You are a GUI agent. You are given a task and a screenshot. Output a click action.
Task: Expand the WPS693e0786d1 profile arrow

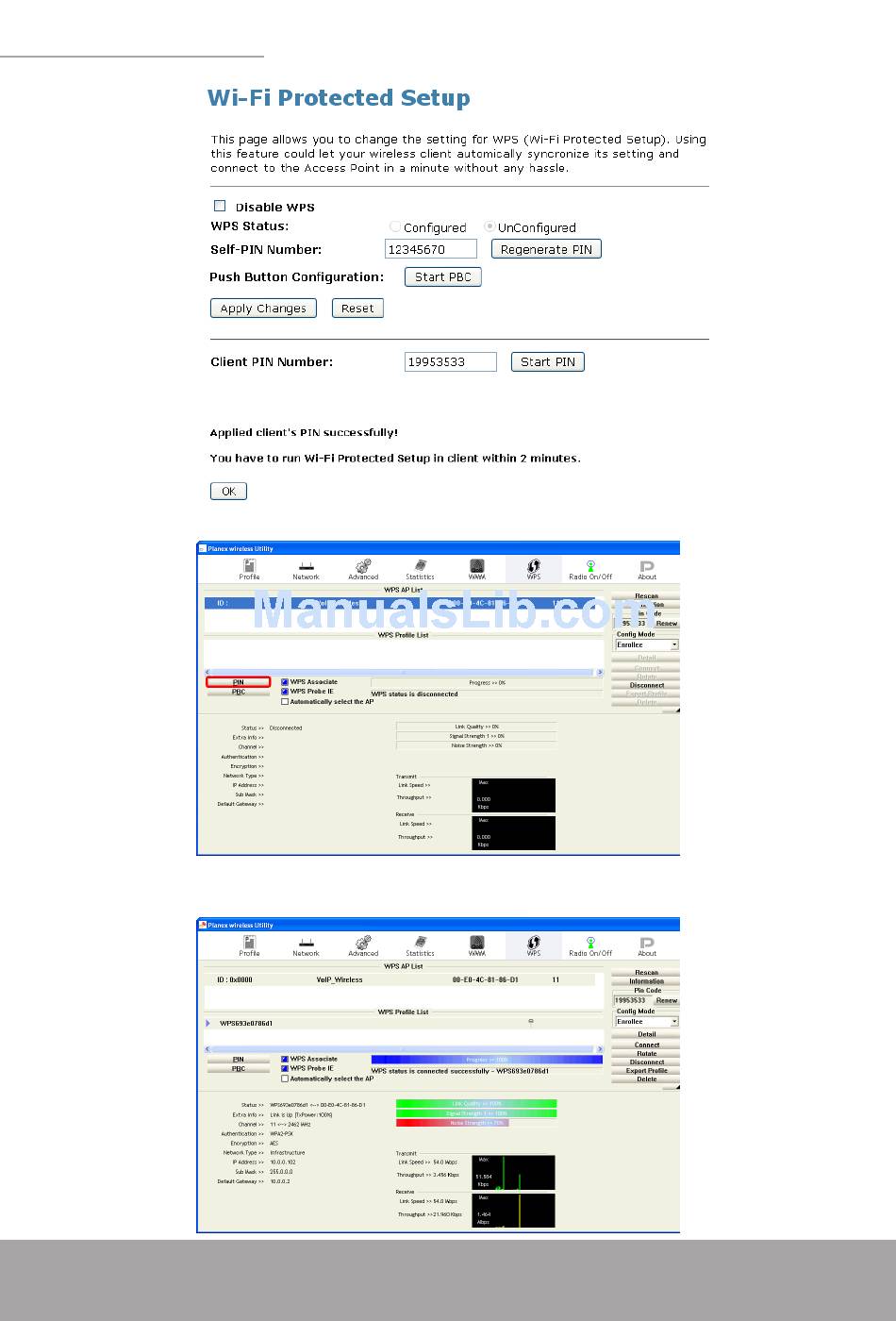point(207,1023)
